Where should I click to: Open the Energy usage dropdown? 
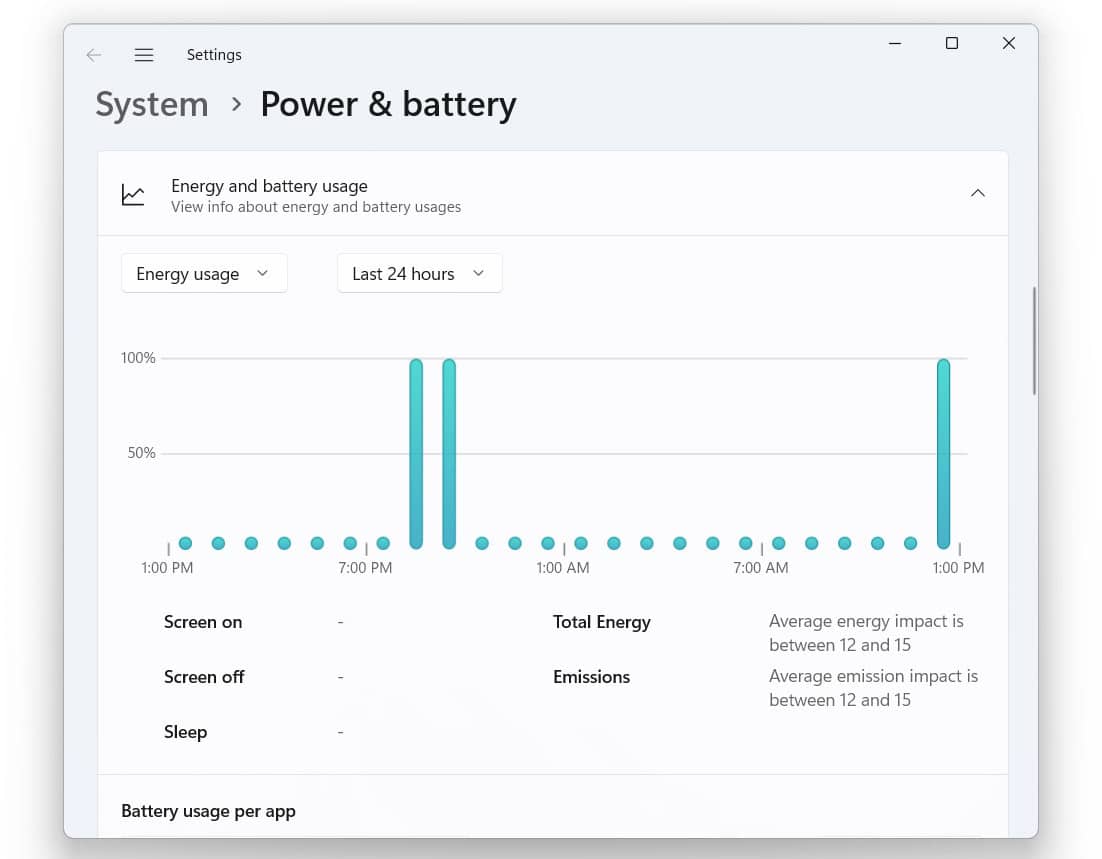tap(204, 274)
